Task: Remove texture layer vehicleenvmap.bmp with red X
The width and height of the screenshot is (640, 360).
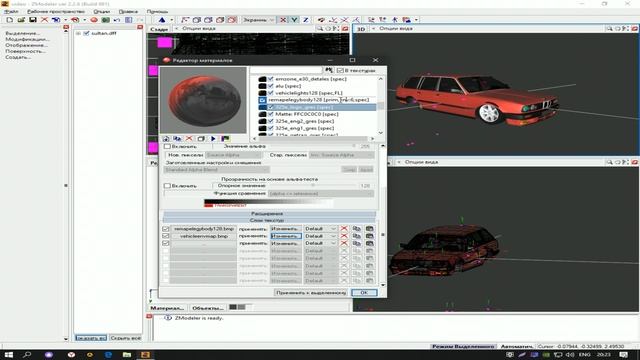Action: coord(344,236)
